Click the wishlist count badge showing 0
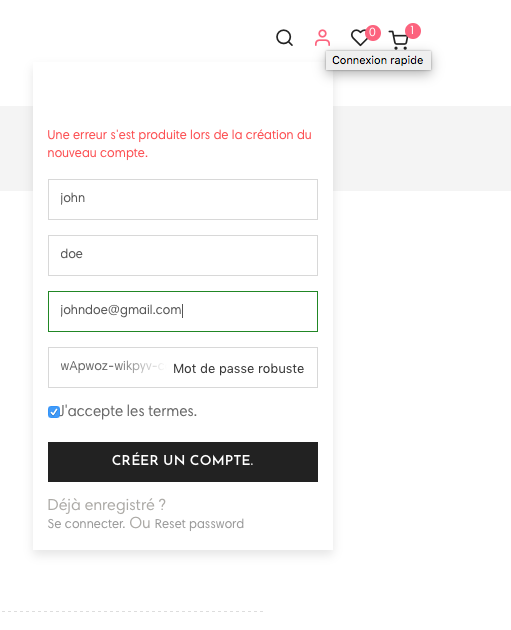The image size is (511, 630). click(373, 32)
